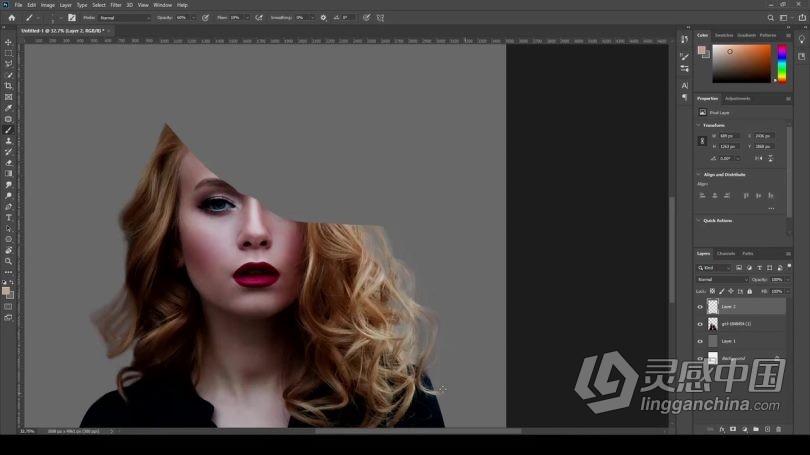Click the hue spectrum slider in Color panel
810x455 pixels.
pos(781,64)
